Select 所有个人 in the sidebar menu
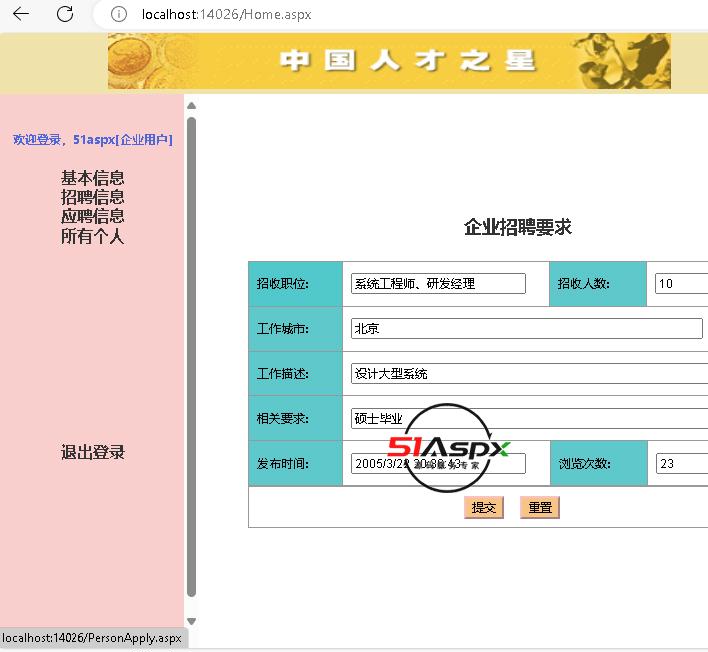This screenshot has width=708, height=652. pyautogui.click(x=92, y=236)
